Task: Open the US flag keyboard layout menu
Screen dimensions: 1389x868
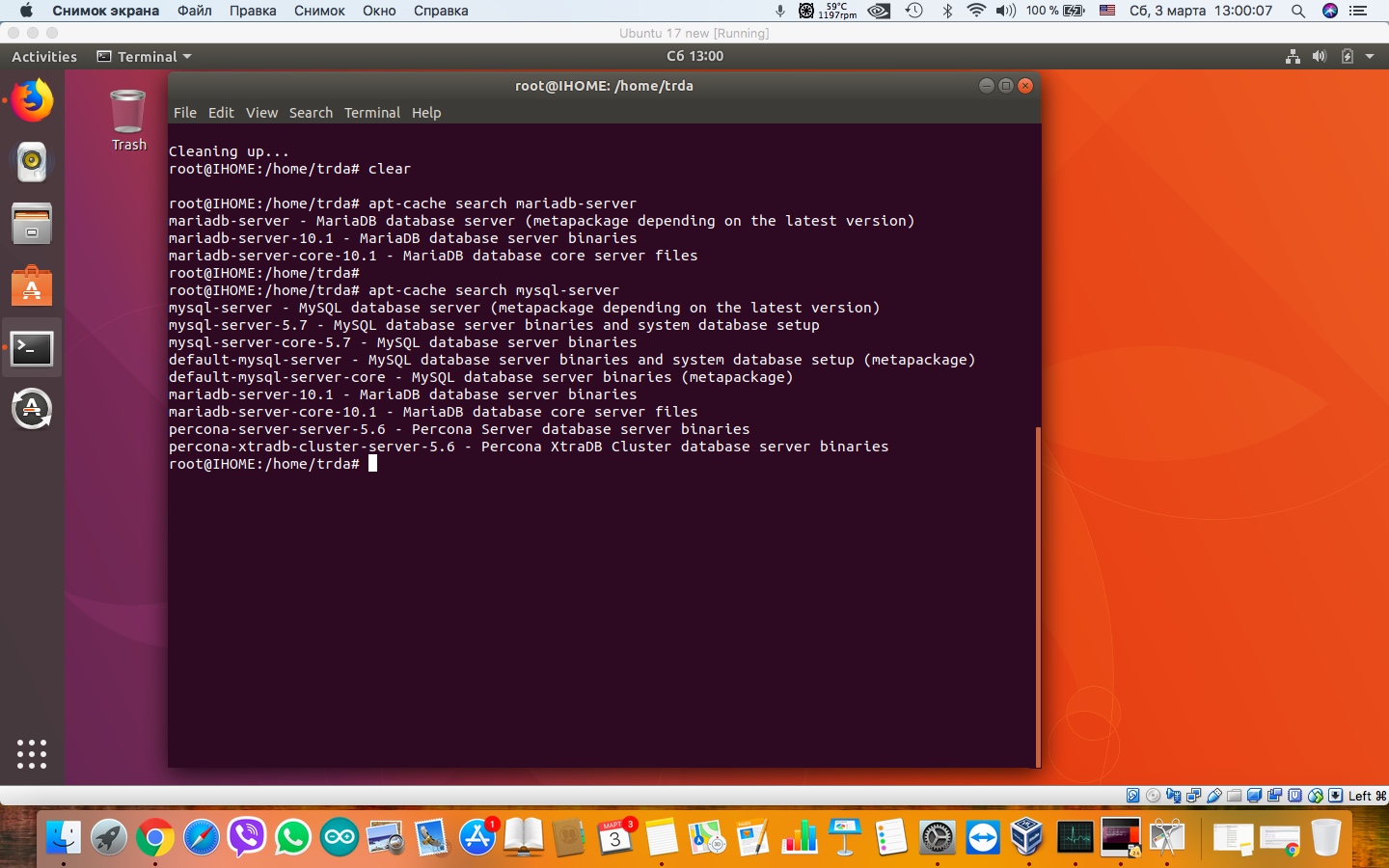Action: click(1107, 12)
